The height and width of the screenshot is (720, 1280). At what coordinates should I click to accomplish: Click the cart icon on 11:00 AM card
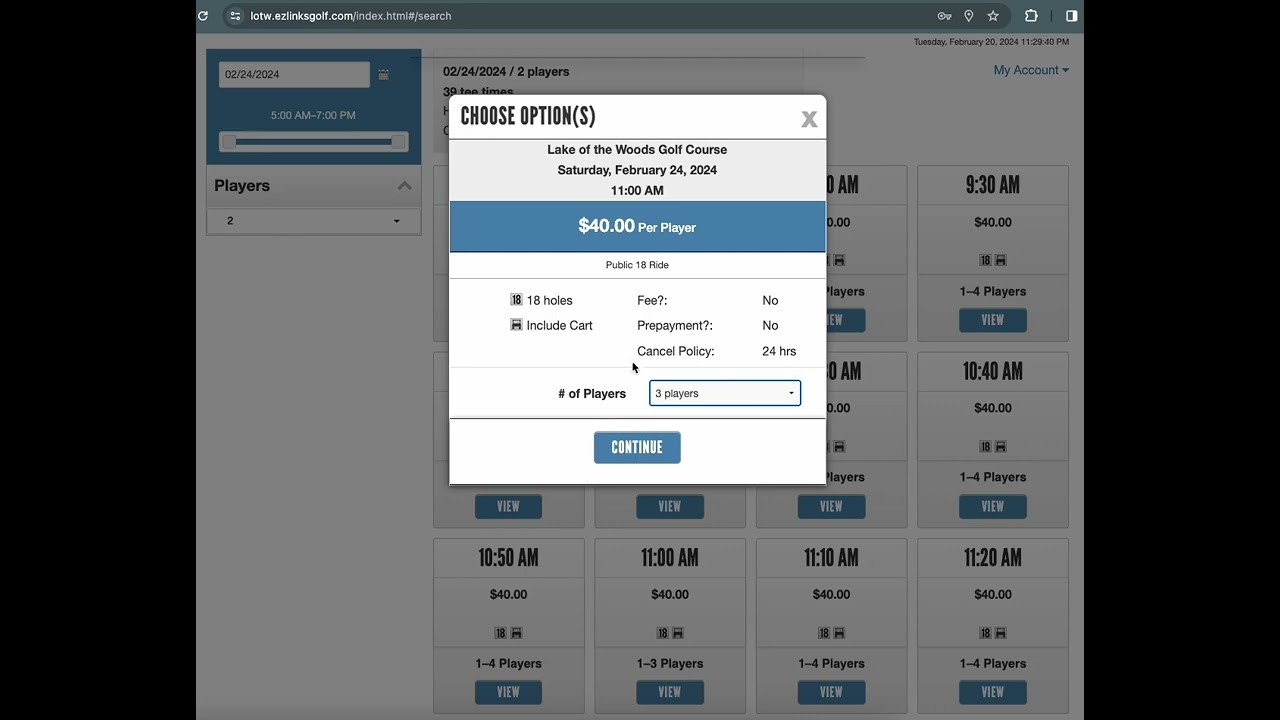[678, 633]
